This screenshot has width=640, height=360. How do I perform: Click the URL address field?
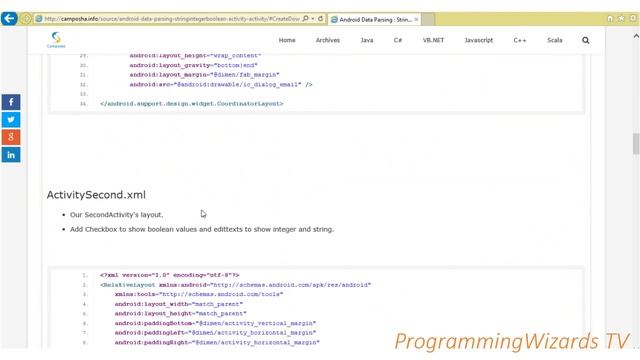(171, 19)
